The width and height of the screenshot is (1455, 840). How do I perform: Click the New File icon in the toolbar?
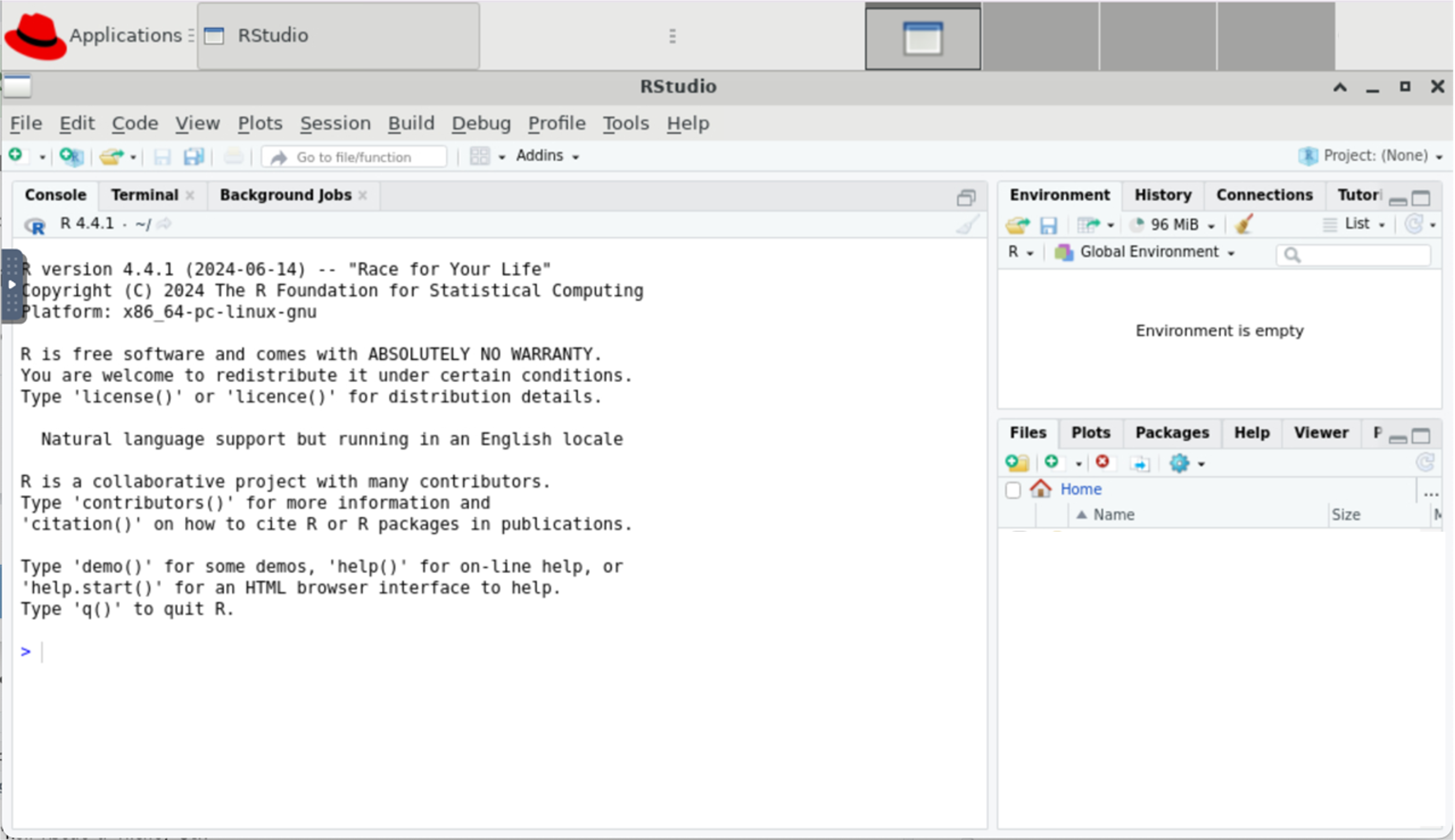[16, 156]
